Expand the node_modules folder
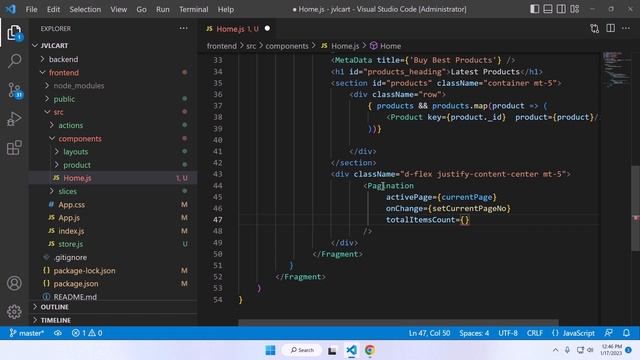The width and height of the screenshot is (640, 360). [78, 86]
